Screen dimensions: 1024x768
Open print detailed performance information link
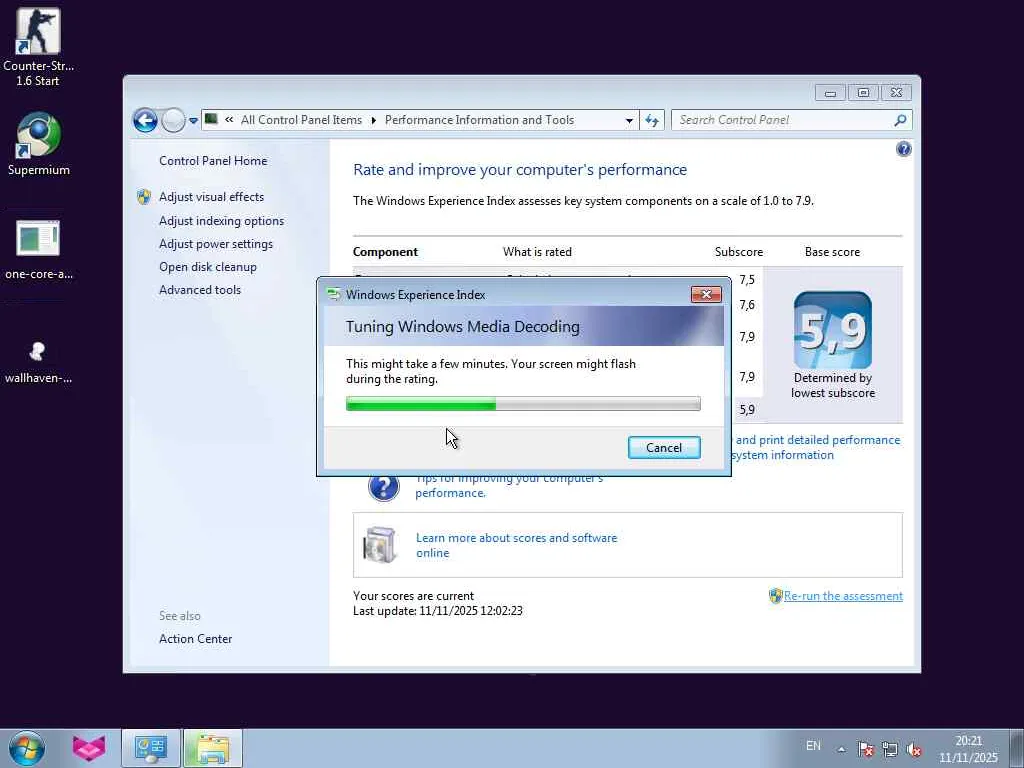click(816, 447)
